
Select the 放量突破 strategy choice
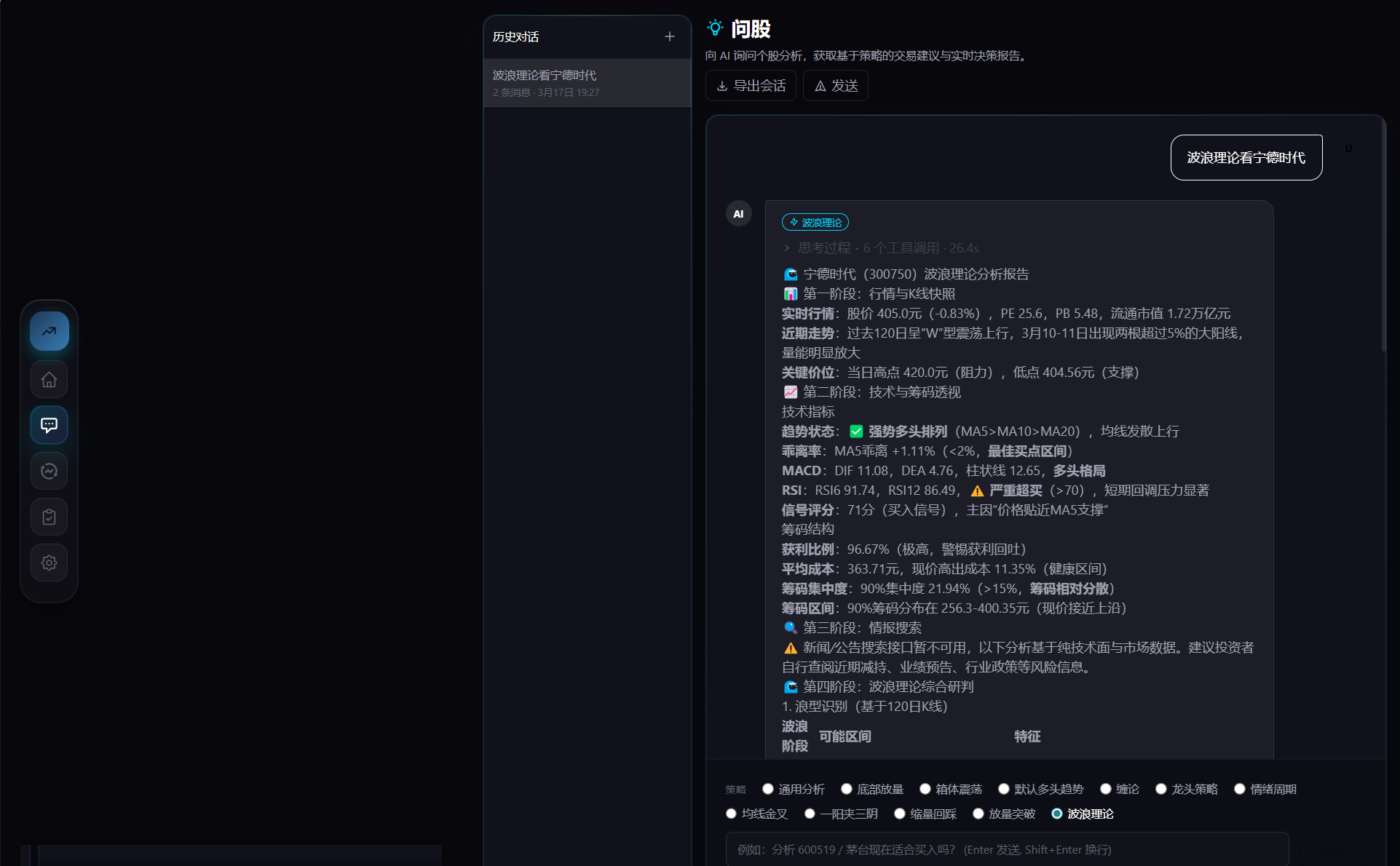[x=978, y=814]
